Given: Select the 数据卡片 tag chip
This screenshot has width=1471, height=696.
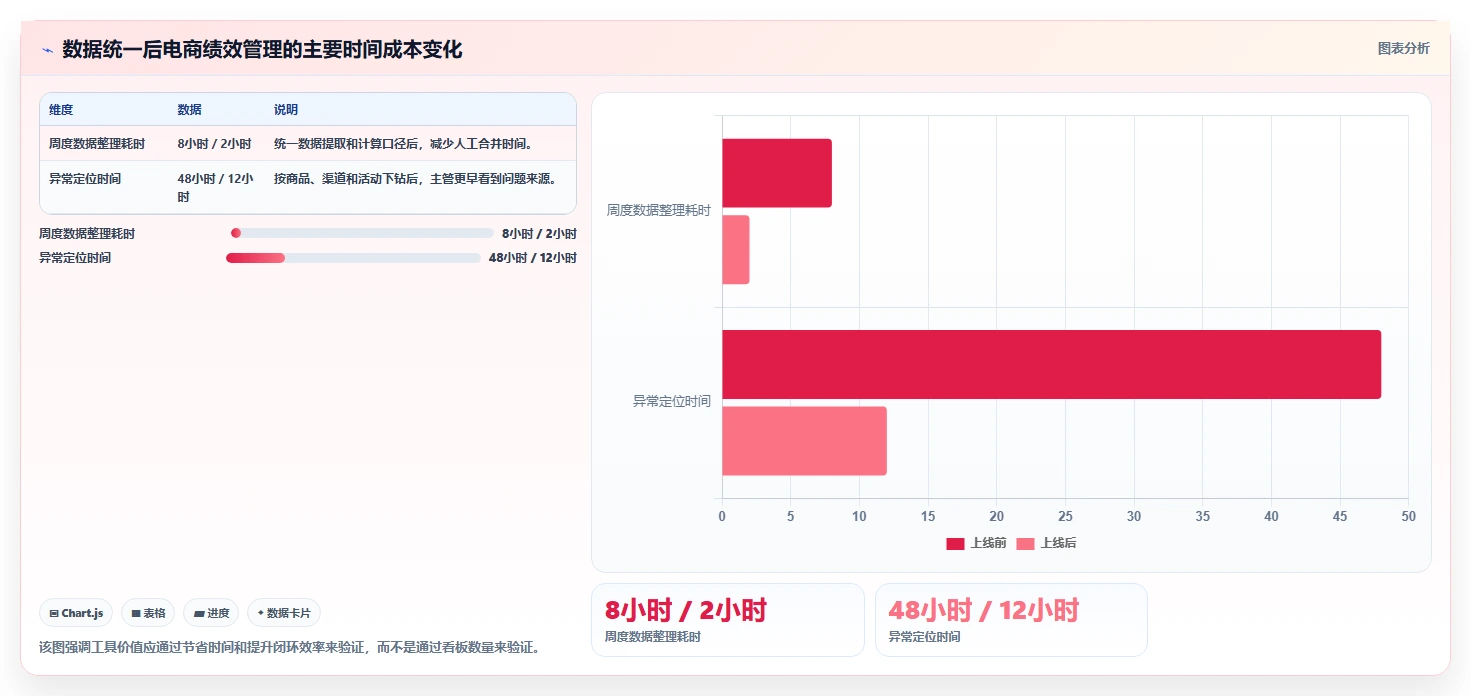Looking at the screenshot, I should 284,613.
